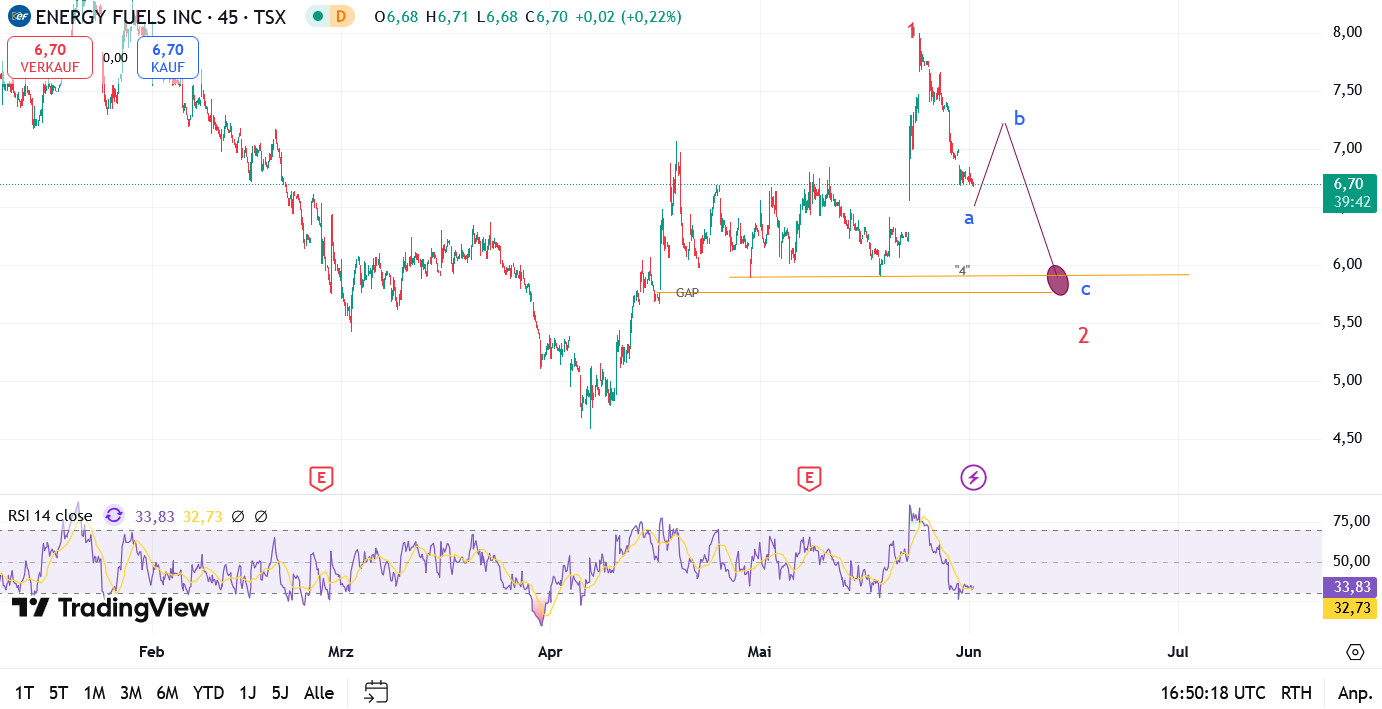
Task: Select the blue wave label b
Action: pos(1019,118)
